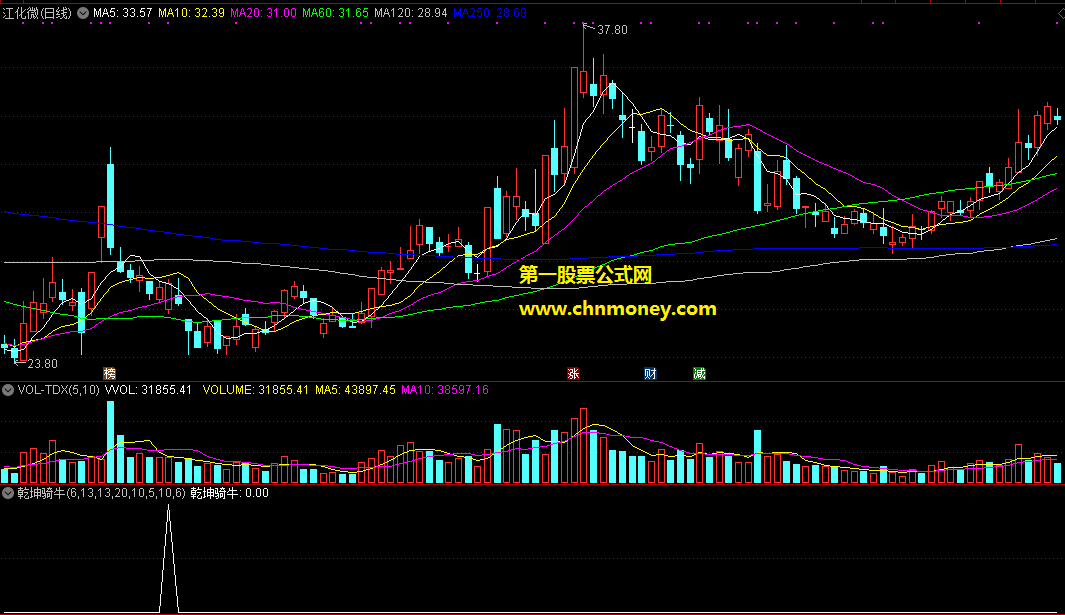Image resolution: width=1065 pixels, height=615 pixels.
Task: Select the volume MA10: 38597.16 label
Action: 445,390
